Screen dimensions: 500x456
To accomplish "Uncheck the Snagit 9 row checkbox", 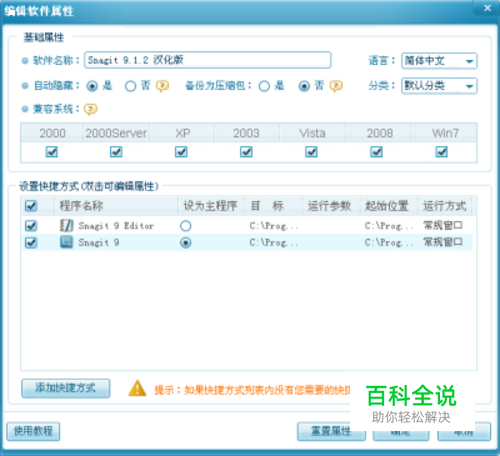I will pyautogui.click(x=31, y=243).
